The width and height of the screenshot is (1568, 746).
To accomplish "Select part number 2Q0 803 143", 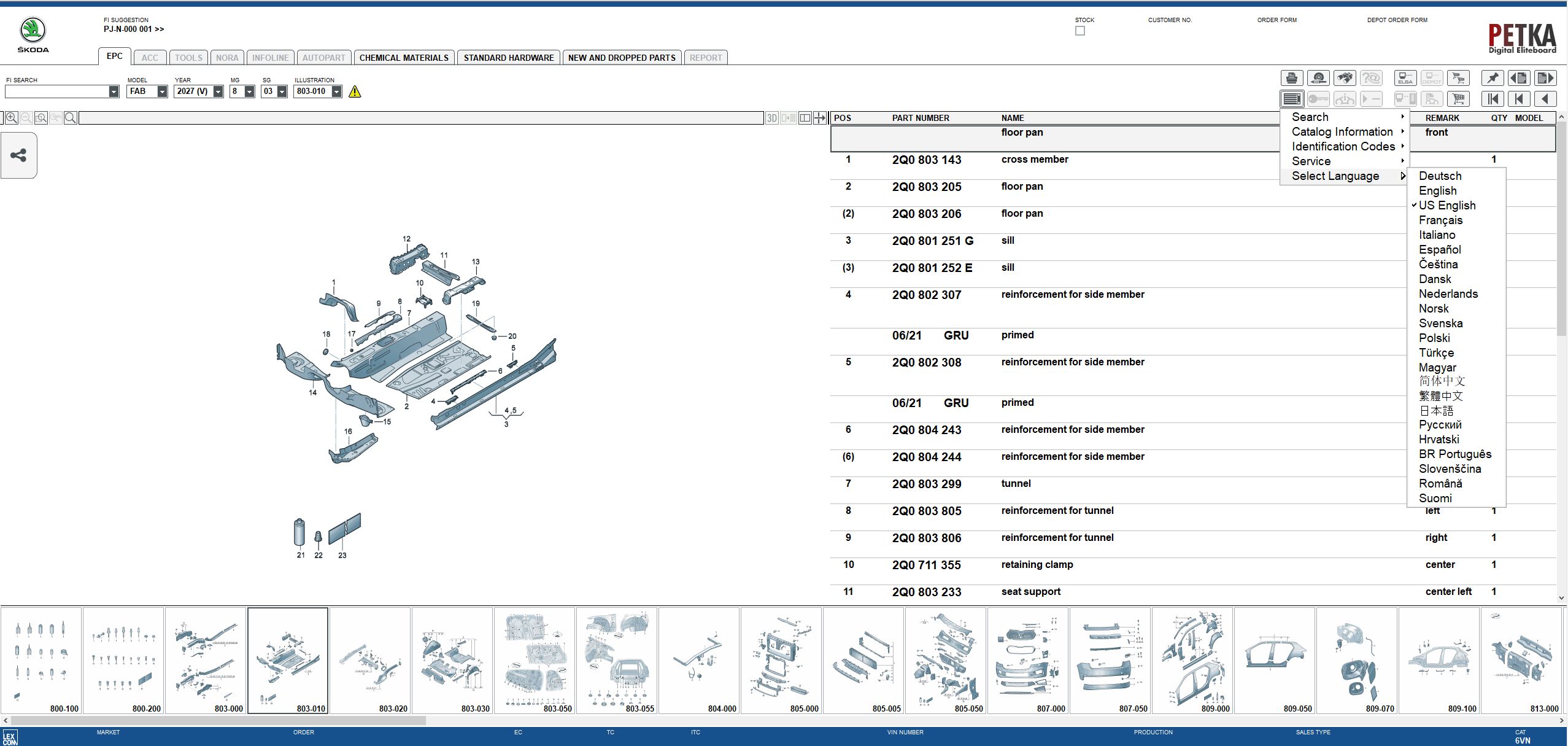I will [x=927, y=160].
